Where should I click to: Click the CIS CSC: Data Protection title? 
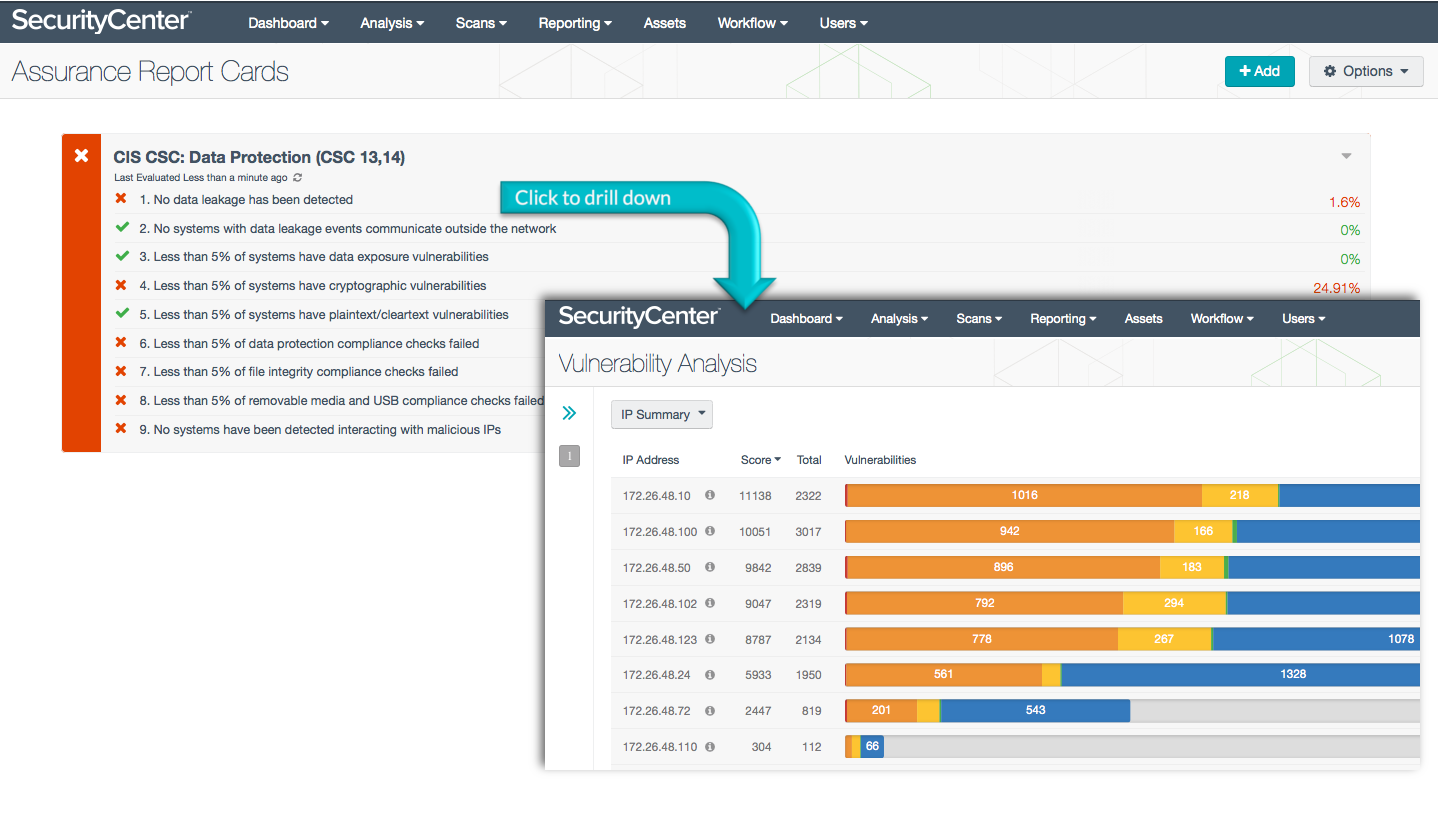[x=259, y=157]
